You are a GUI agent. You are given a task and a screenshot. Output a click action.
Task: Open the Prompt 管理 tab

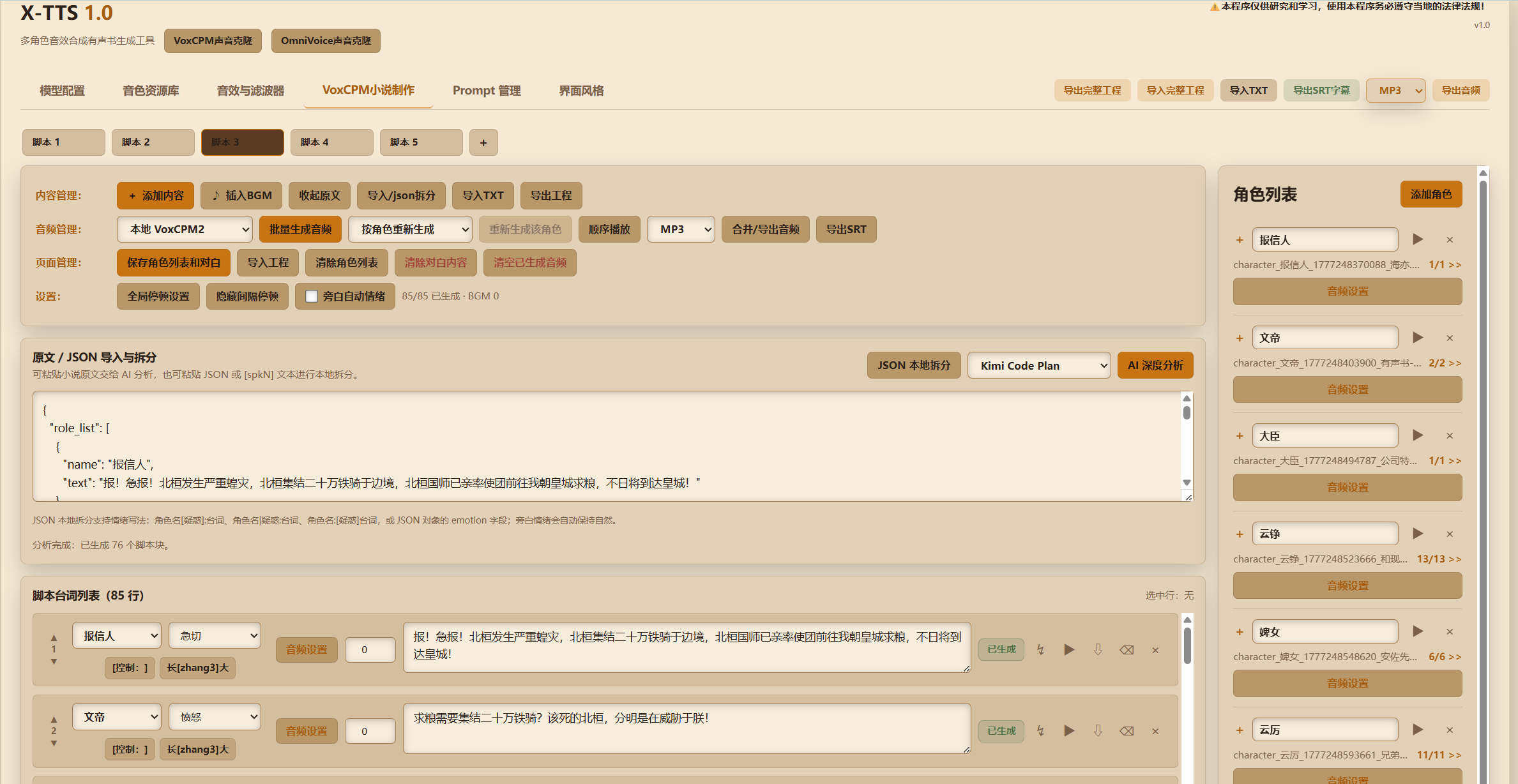pyautogui.click(x=486, y=90)
